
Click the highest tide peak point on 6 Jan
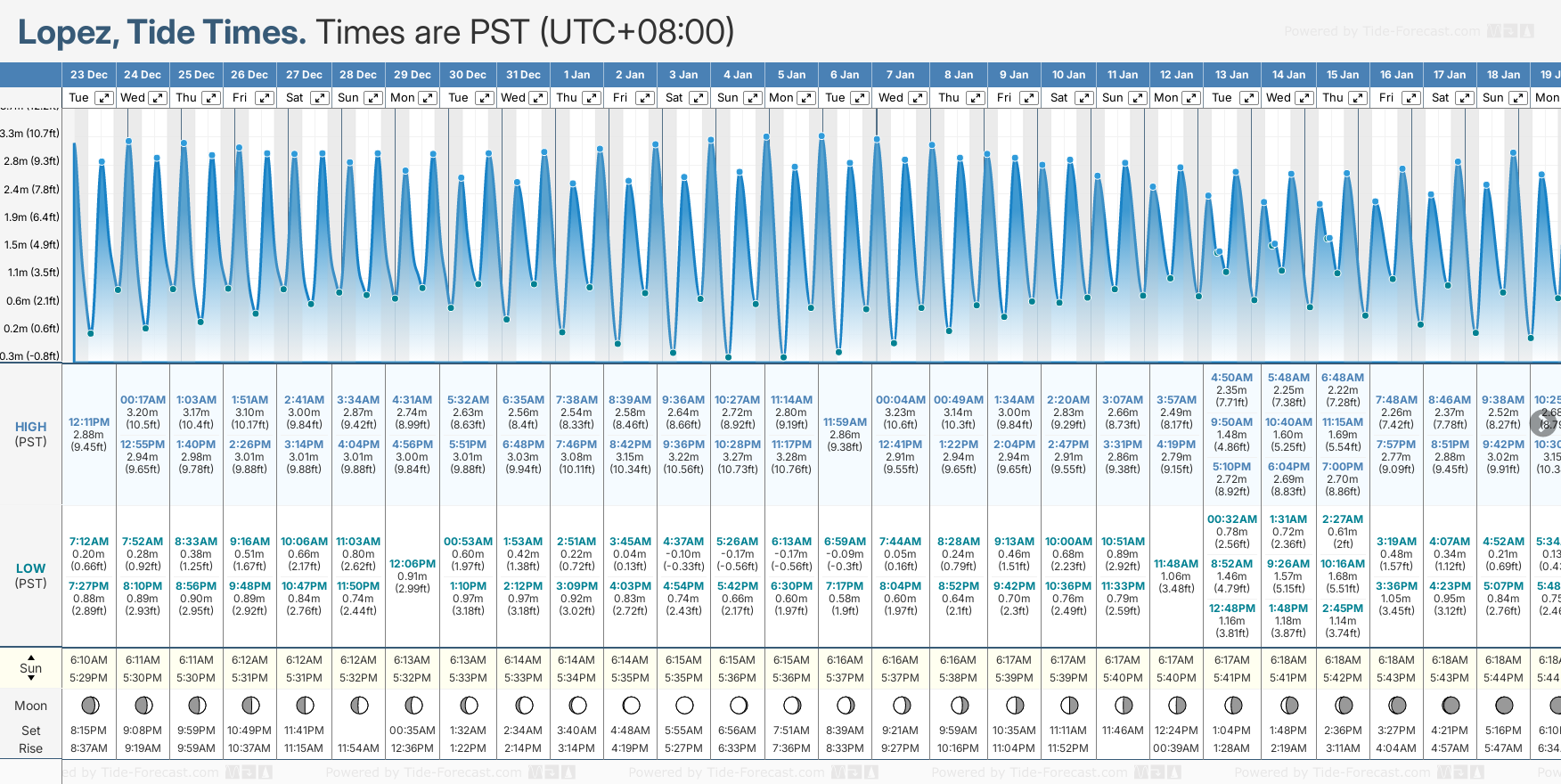pos(821,136)
